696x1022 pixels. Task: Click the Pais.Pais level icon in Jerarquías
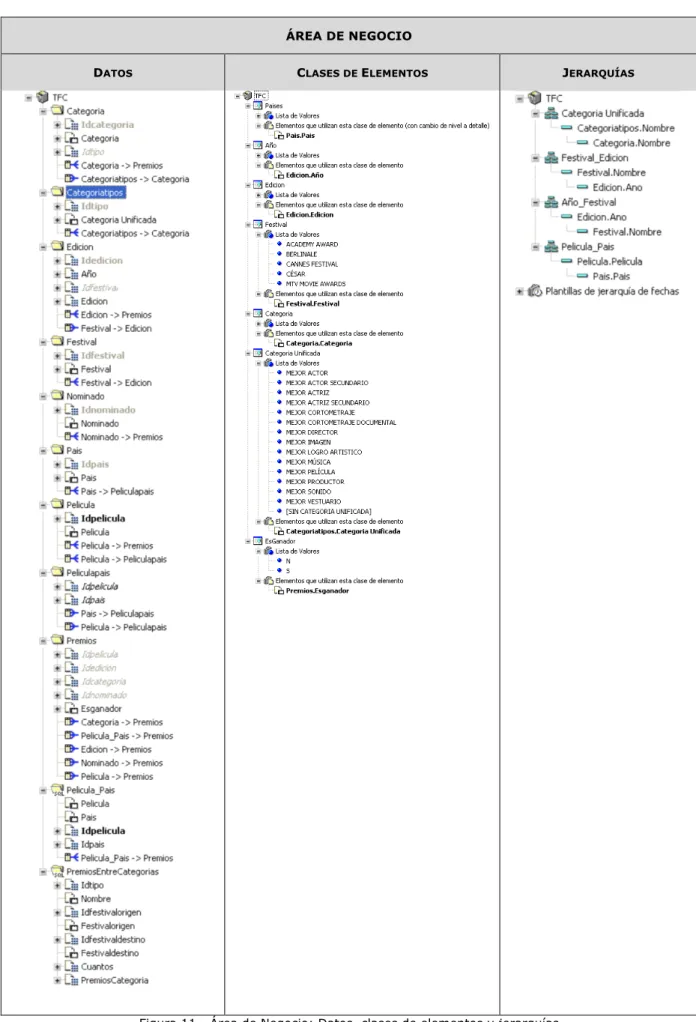pos(583,276)
